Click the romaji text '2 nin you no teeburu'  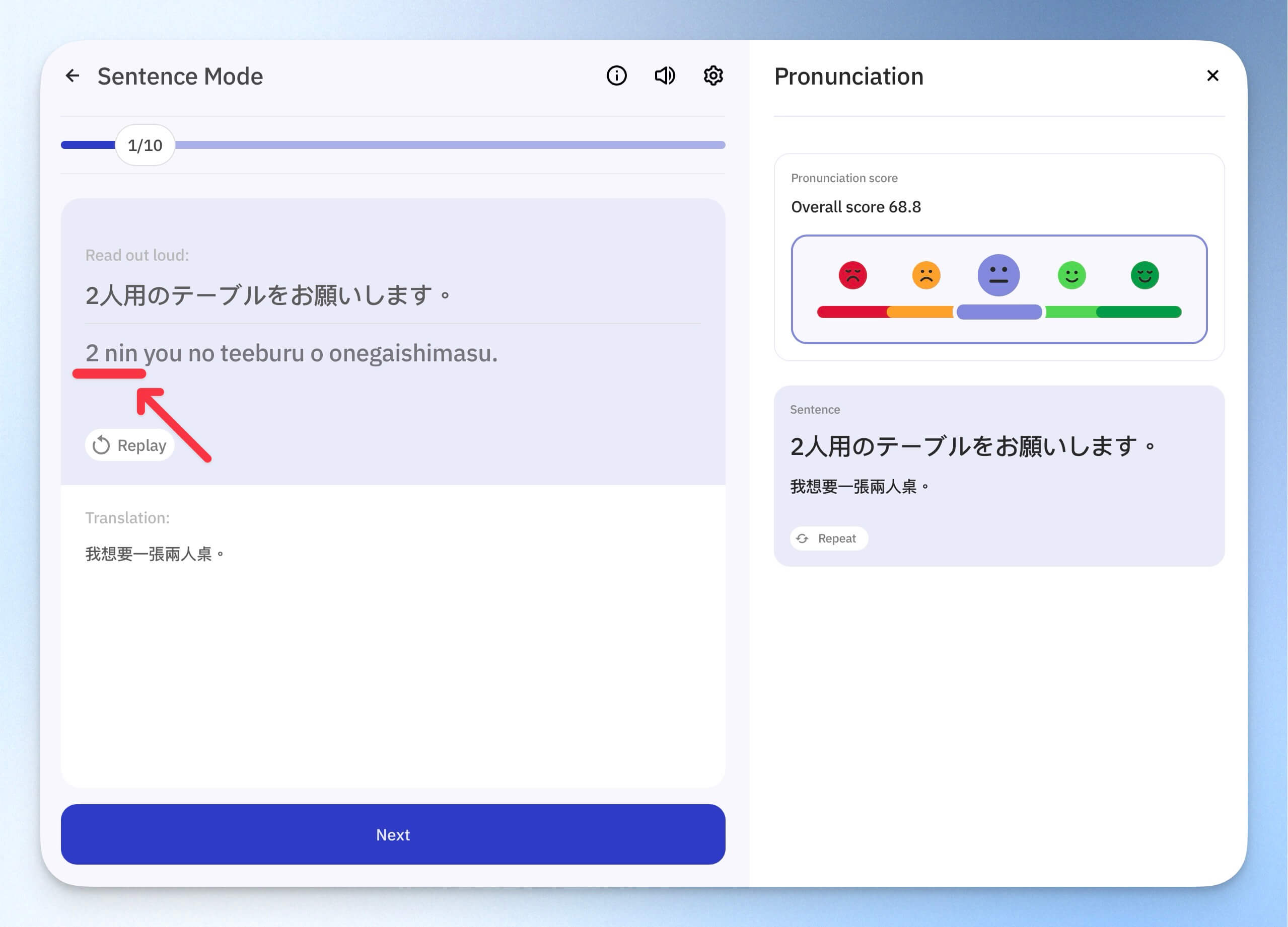pos(195,353)
